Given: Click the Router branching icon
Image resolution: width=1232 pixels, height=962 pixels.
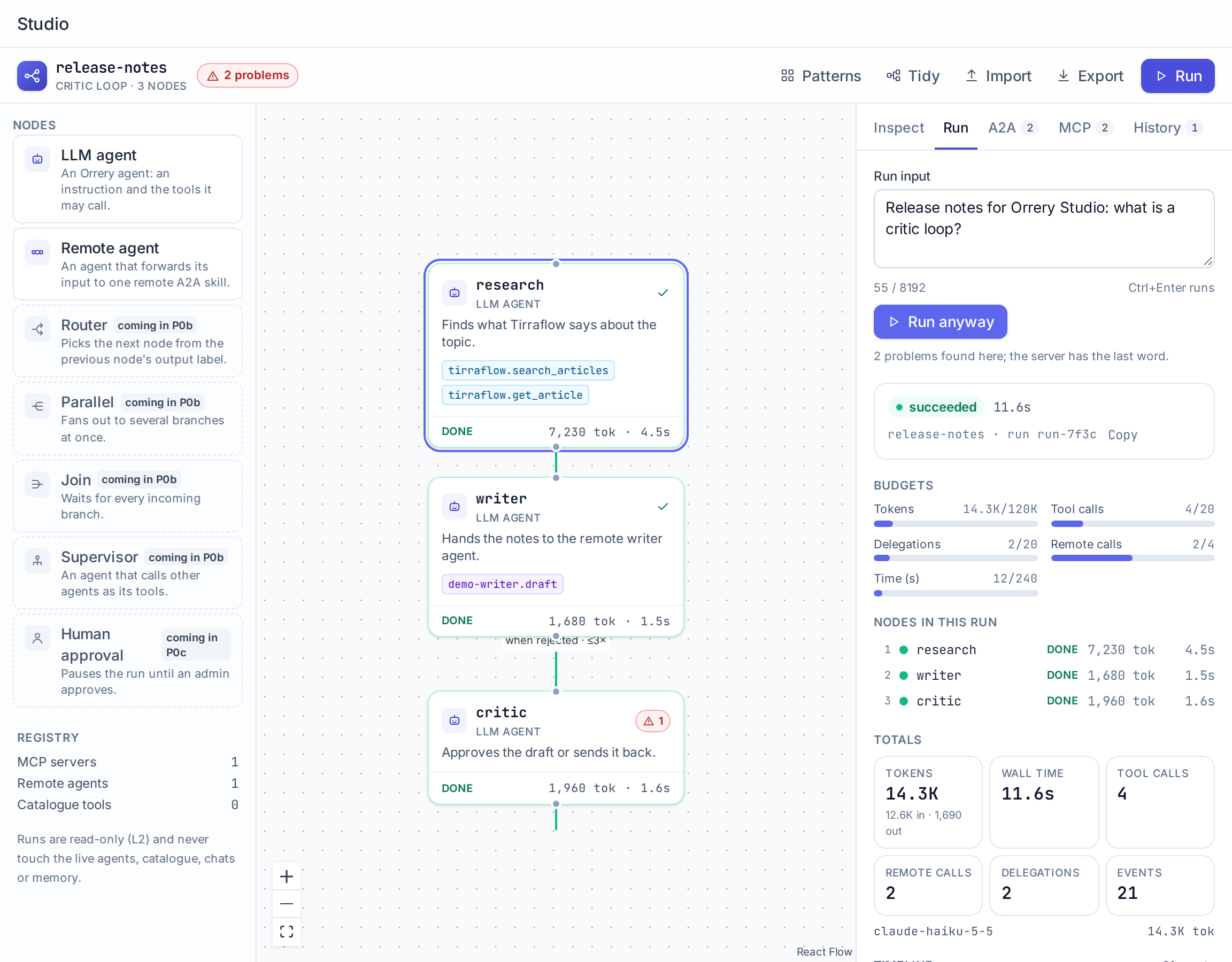Looking at the screenshot, I should [37, 329].
